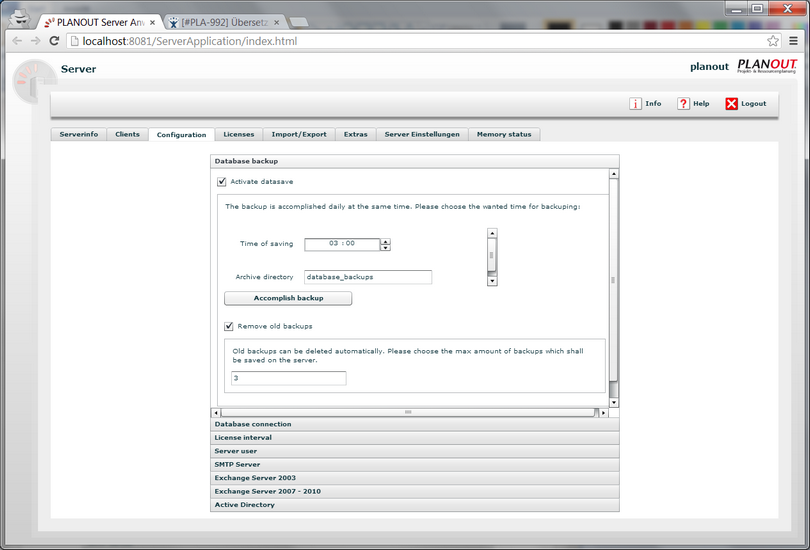The width and height of the screenshot is (810, 550).
Task: Close the PLANOUT Server browser tab
Action: point(152,23)
